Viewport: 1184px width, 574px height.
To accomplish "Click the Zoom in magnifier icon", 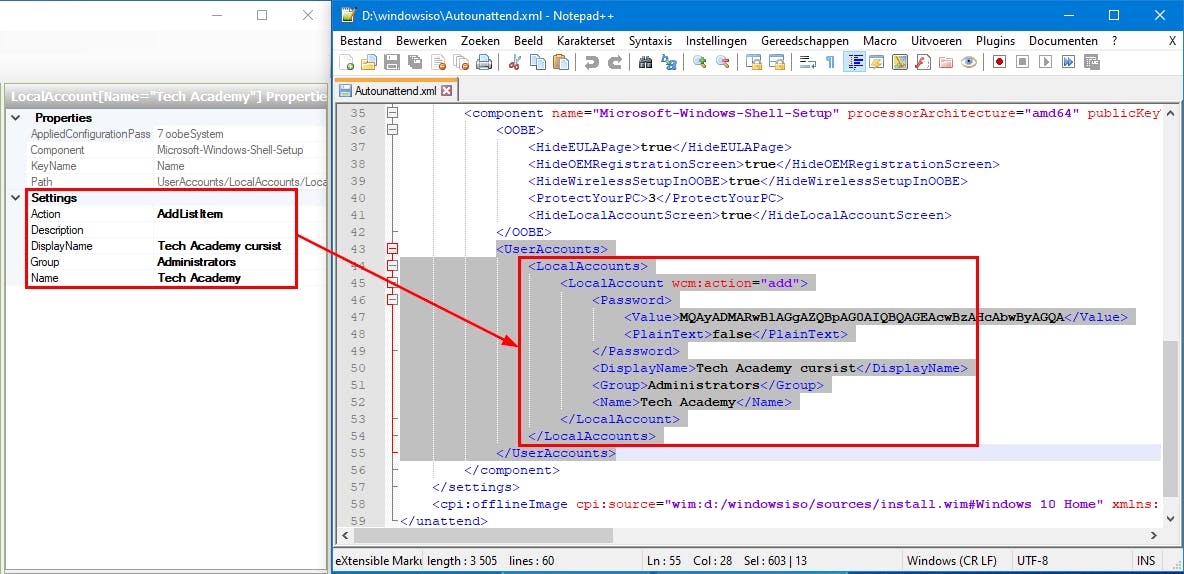I will [699, 63].
